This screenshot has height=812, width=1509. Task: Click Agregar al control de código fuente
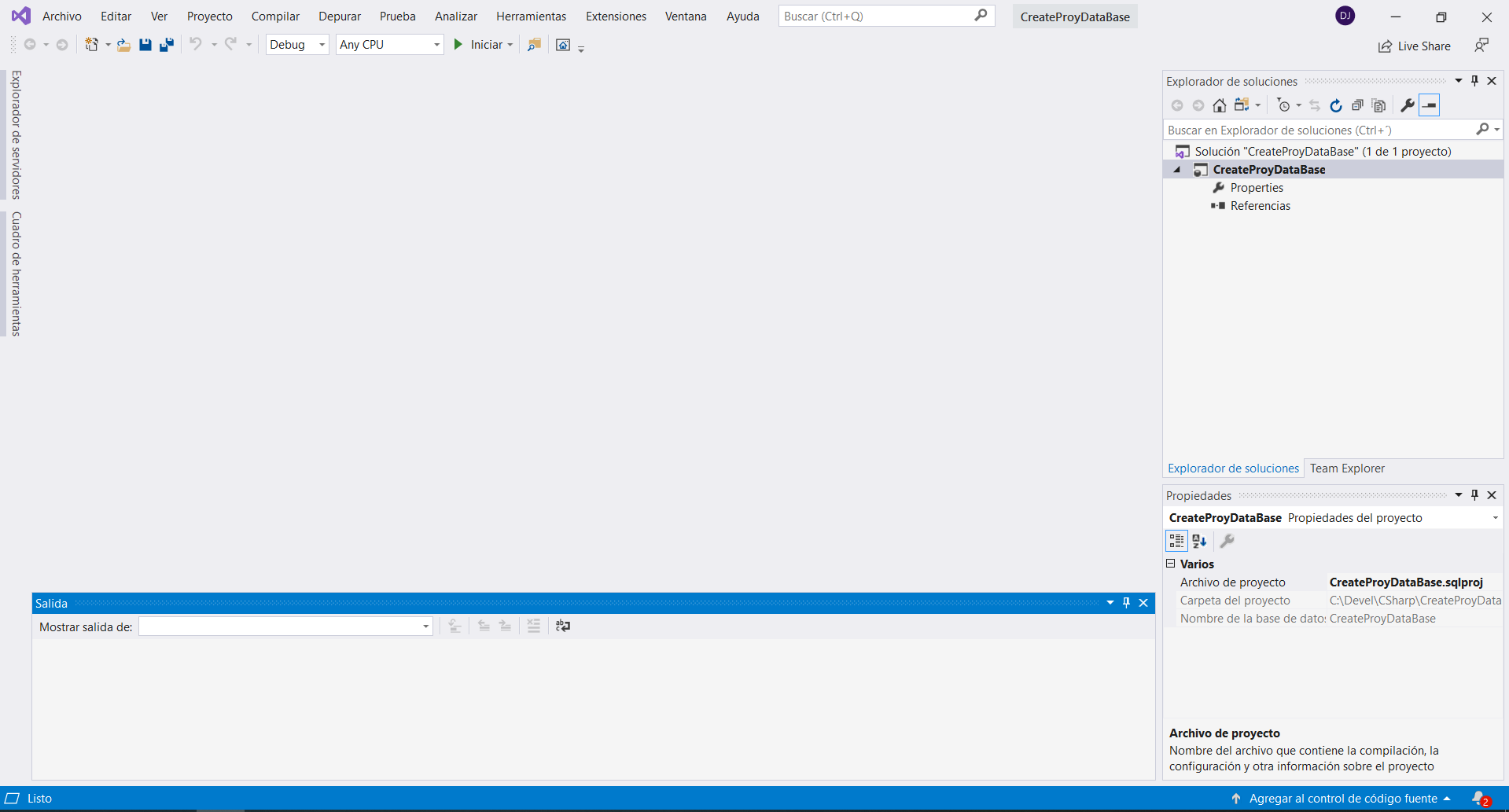[x=1342, y=799]
